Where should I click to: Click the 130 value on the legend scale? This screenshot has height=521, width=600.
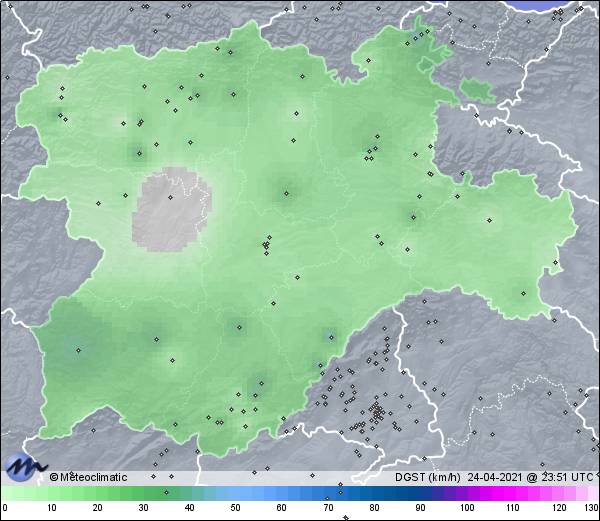point(592,508)
